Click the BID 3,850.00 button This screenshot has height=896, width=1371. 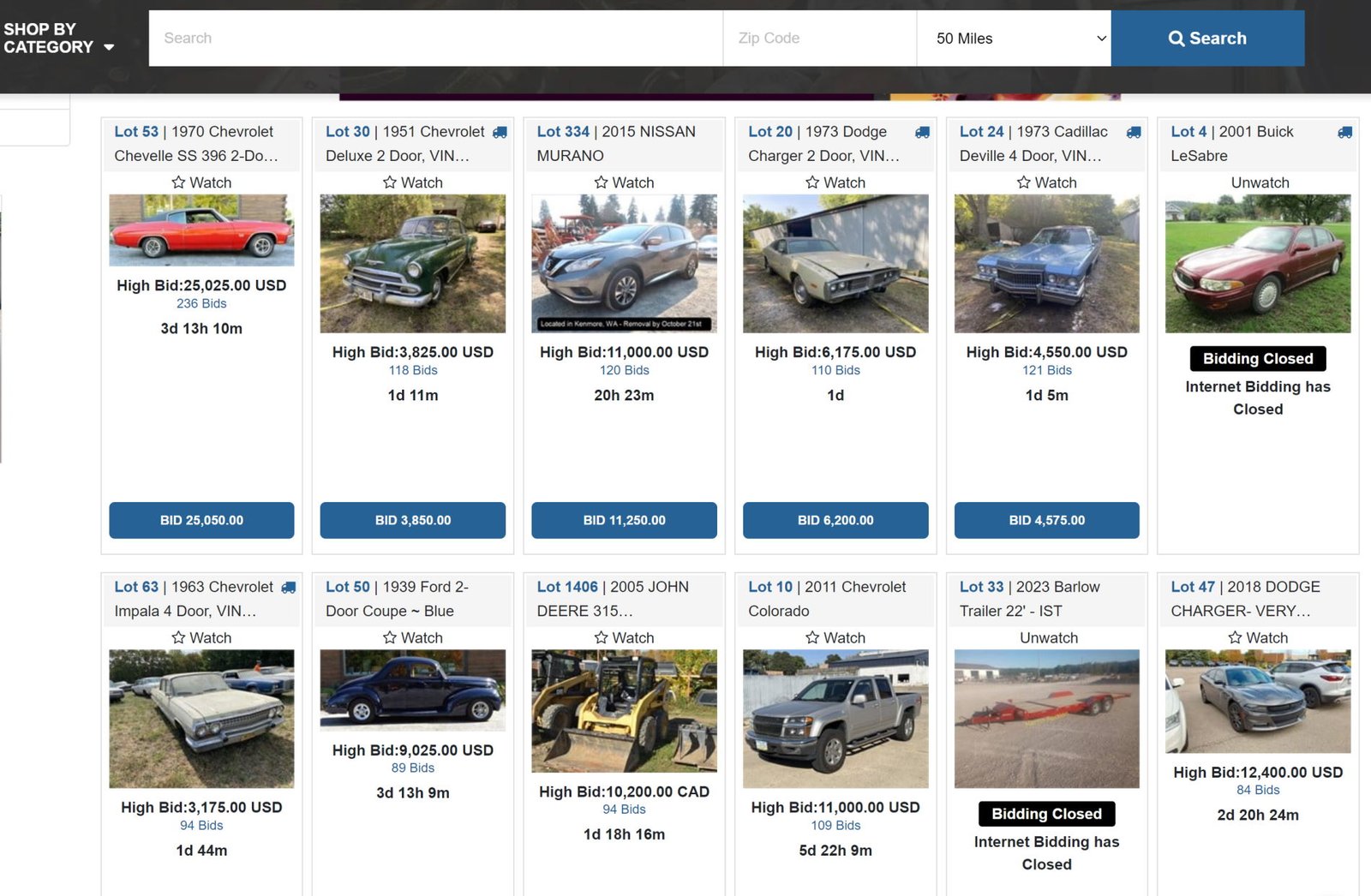(x=413, y=520)
